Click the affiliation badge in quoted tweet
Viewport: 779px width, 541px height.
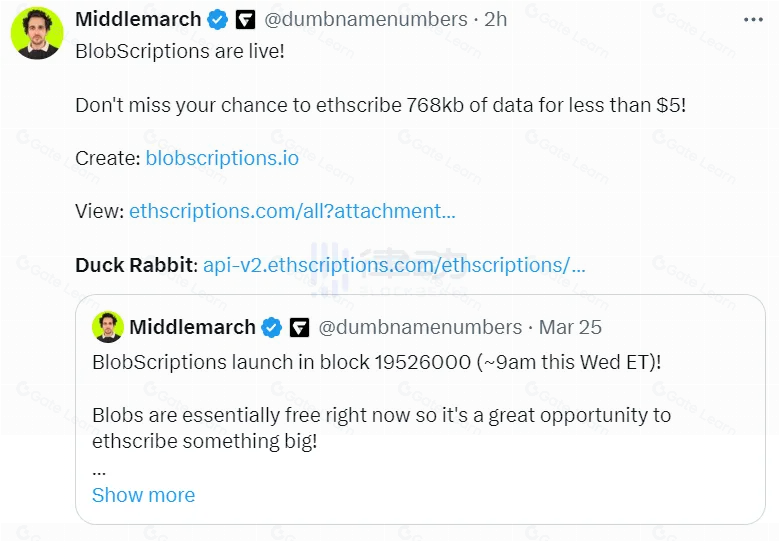coord(299,327)
